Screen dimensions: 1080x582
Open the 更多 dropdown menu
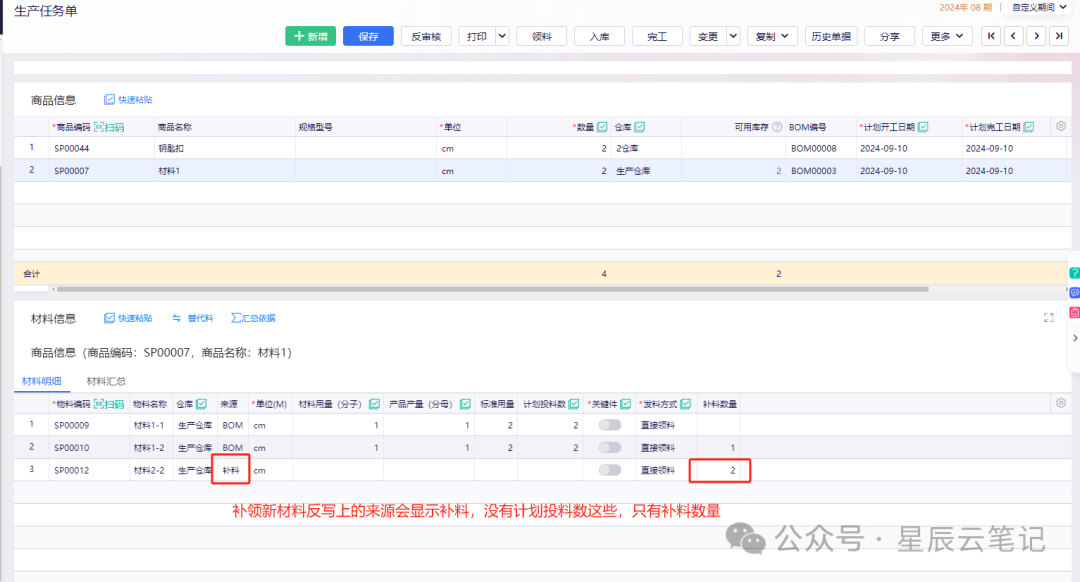pyautogui.click(x=947, y=37)
